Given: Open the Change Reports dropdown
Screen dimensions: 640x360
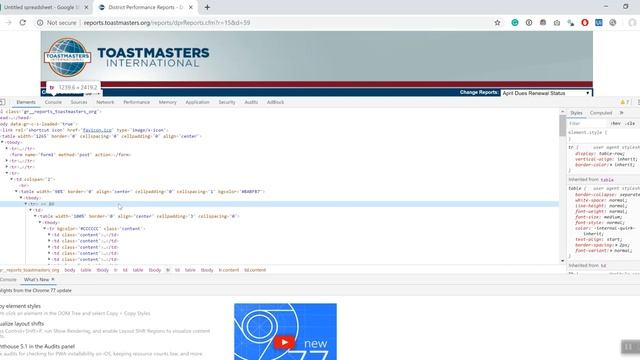Looking at the screenshot, I should click(x=546, y=93).
